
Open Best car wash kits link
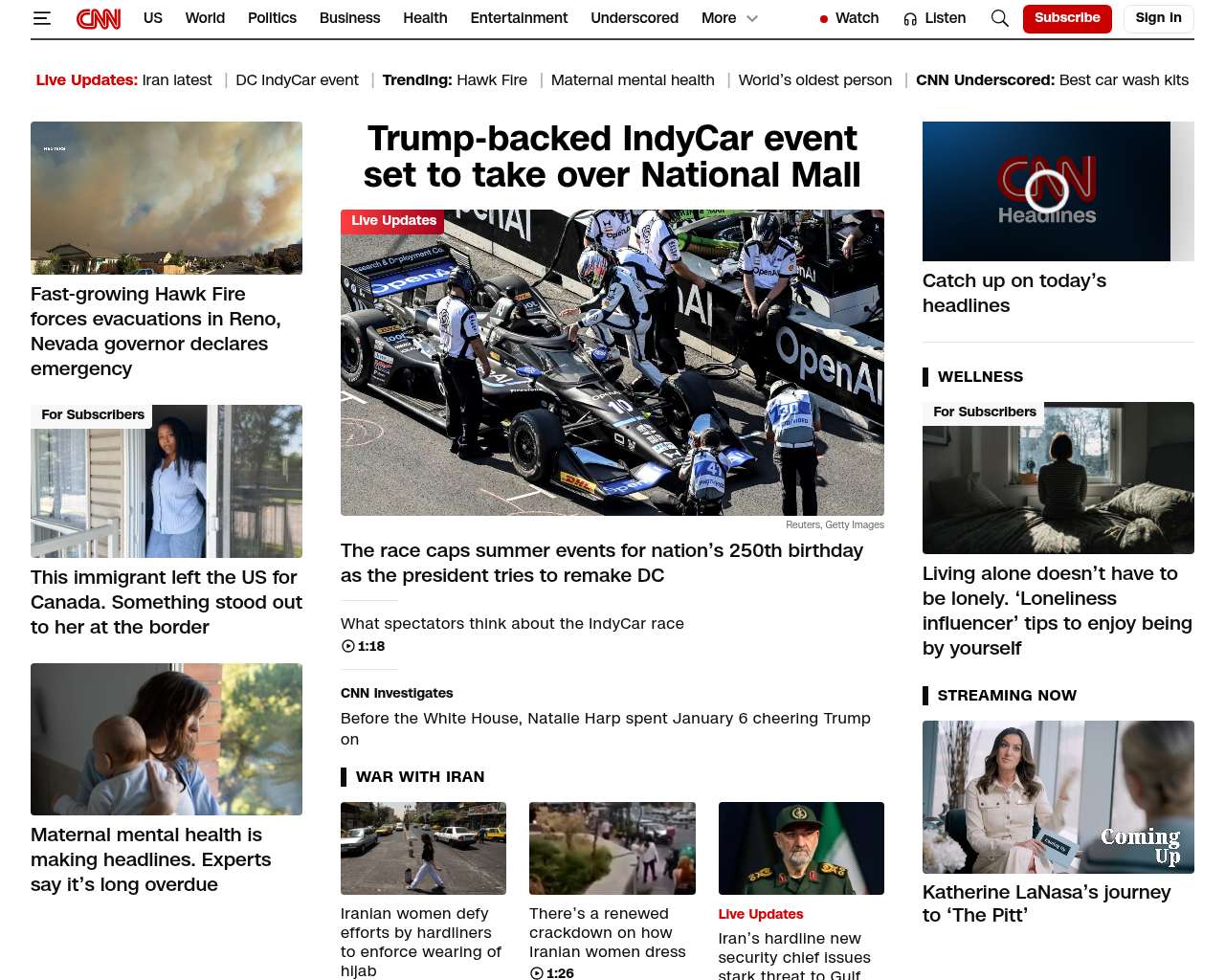coord(1124,80)
